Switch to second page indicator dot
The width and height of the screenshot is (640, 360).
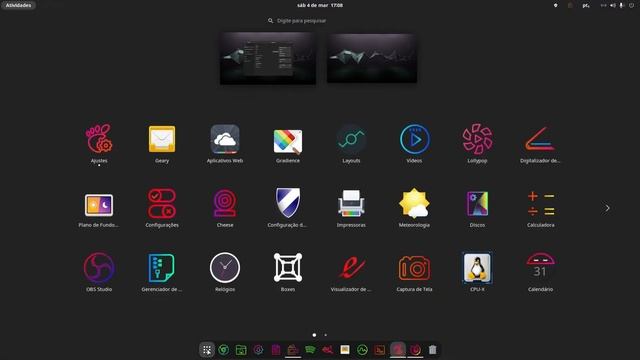[325, 335]
